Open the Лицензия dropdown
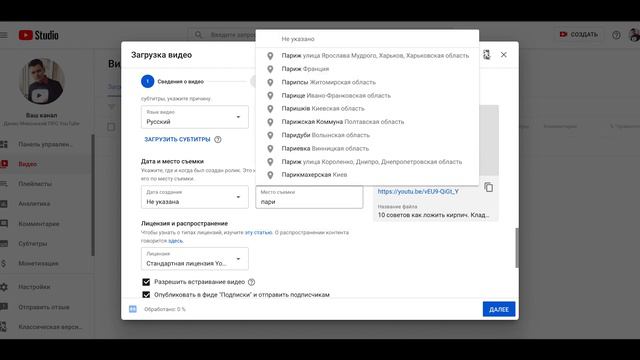This screenshot has width=640, height=360. [x=195, y=259]
